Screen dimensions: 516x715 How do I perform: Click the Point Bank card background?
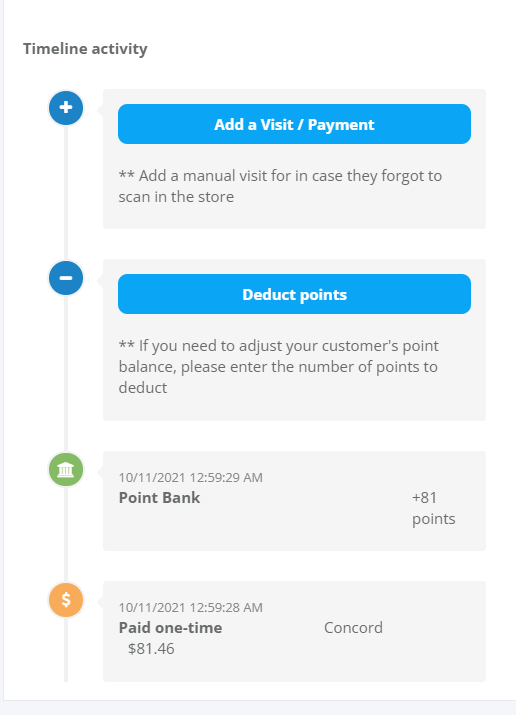click(x=294, y=501)
